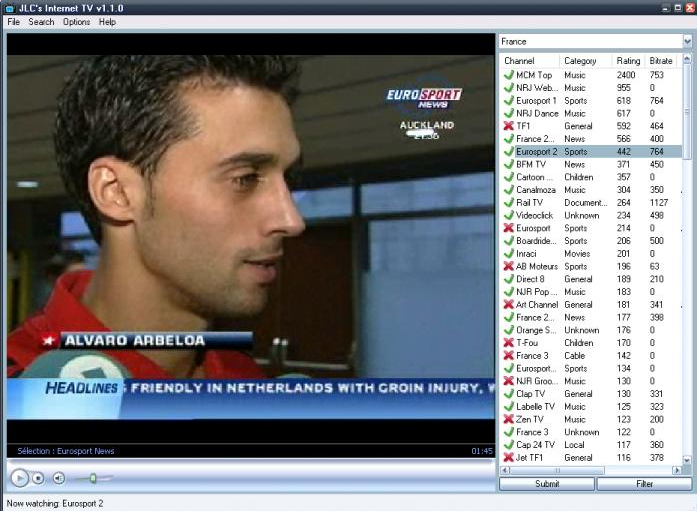This screenshot has height=511, width=697.
Task: Click the red X beside Art Channel
Action: tap(509, 304)
